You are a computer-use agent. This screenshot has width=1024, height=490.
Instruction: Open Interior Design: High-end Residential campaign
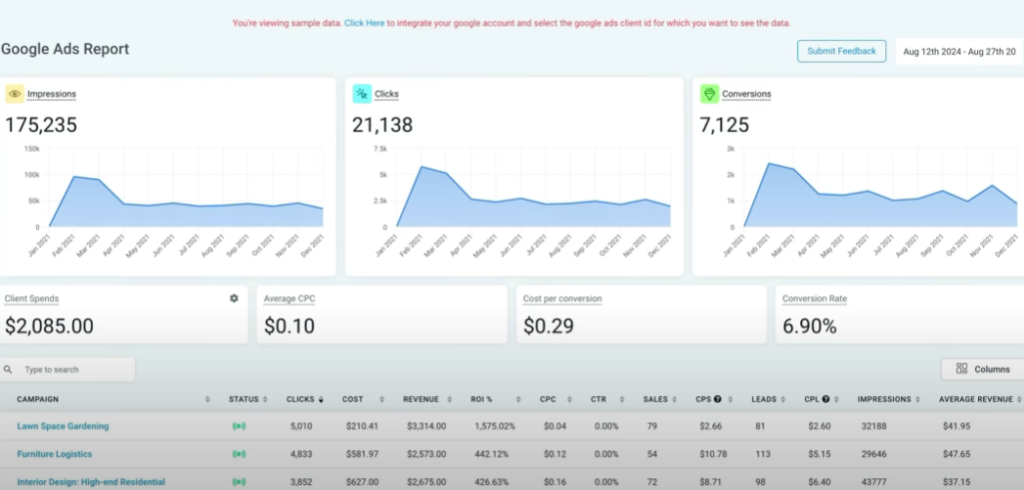pos(91,482)
